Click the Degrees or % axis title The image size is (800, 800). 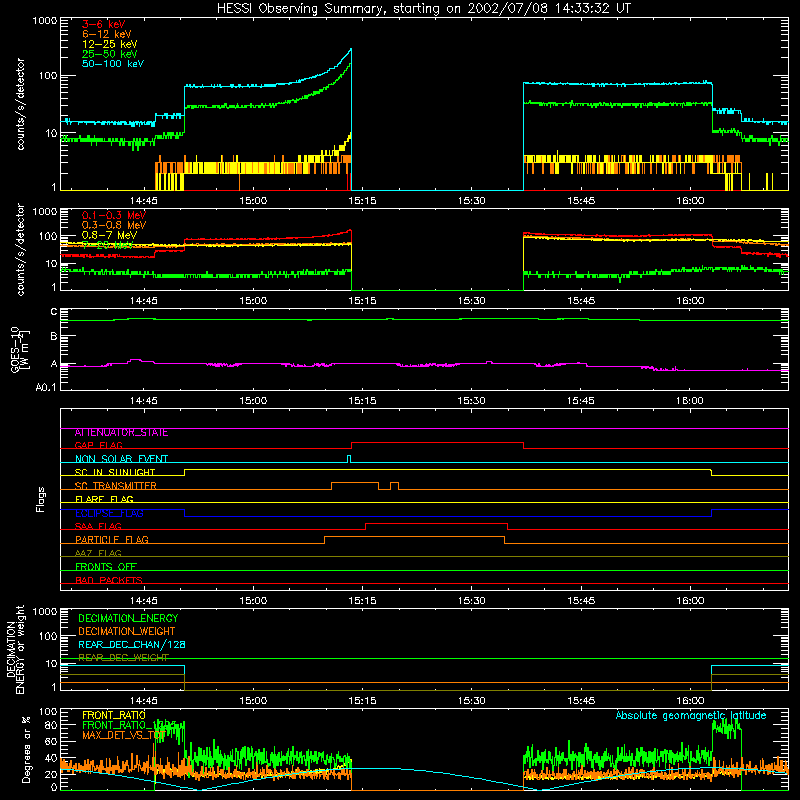click(x=26, y=749)
